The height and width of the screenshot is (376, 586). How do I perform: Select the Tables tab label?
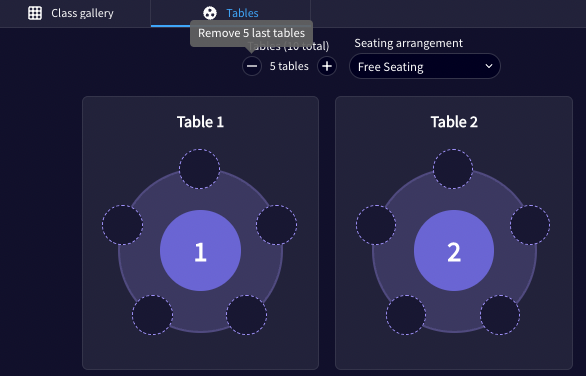click(242, 13)
